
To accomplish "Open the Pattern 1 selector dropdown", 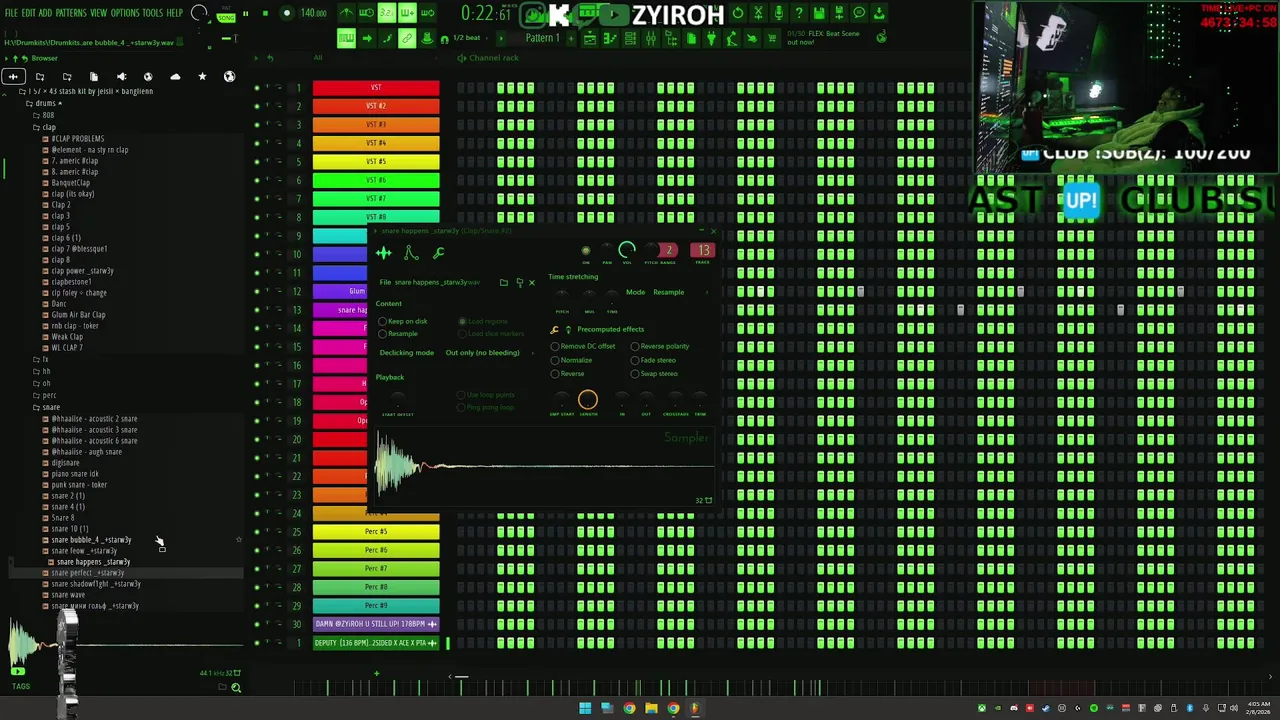I will 545,38.
